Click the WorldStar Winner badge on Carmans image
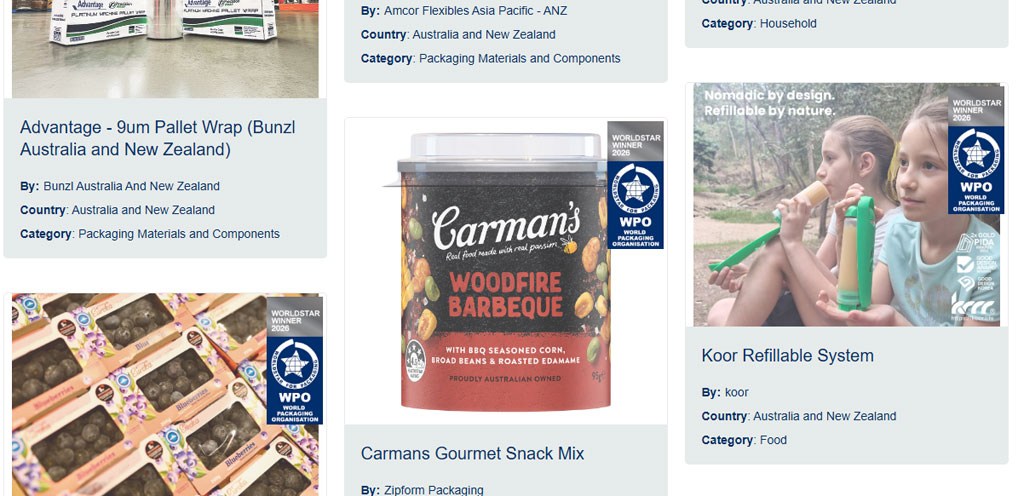 coord(635,185)
